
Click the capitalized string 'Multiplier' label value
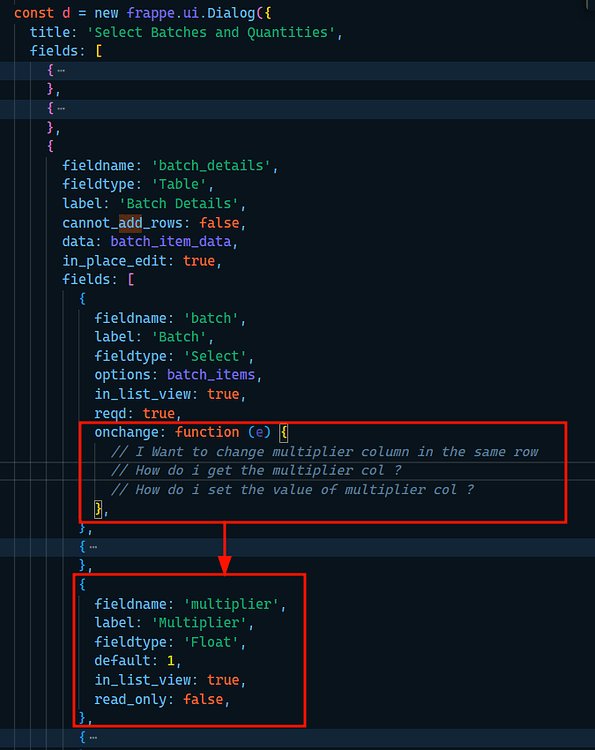pos(199,623)
